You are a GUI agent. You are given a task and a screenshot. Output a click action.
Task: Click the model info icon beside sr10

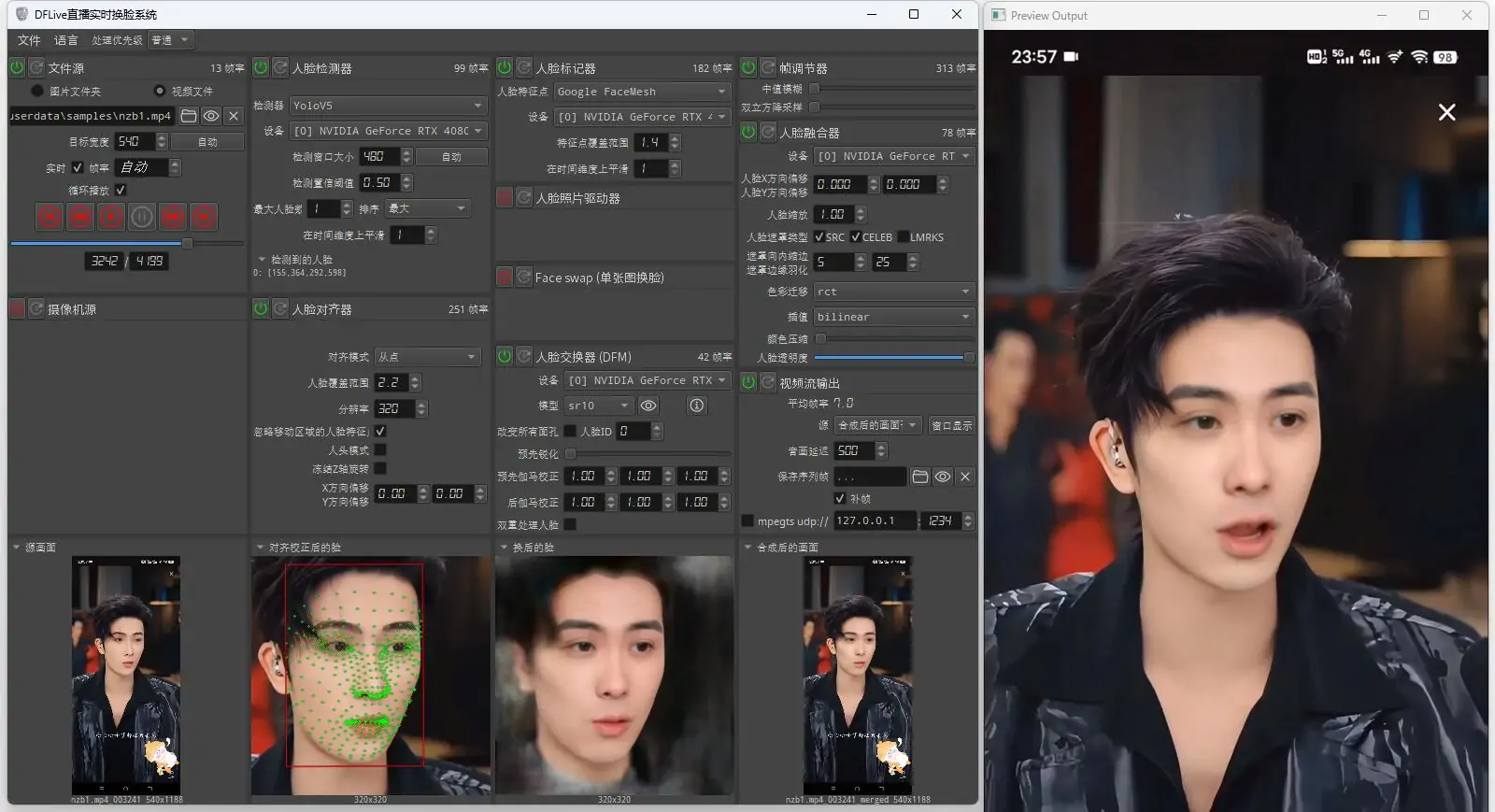coord(696,406)
